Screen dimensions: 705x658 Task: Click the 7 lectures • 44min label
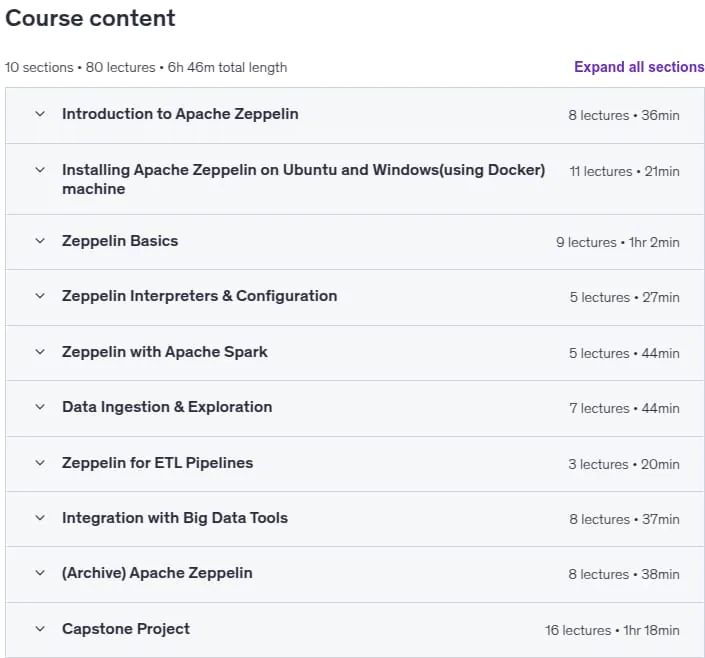coord(625,408)
